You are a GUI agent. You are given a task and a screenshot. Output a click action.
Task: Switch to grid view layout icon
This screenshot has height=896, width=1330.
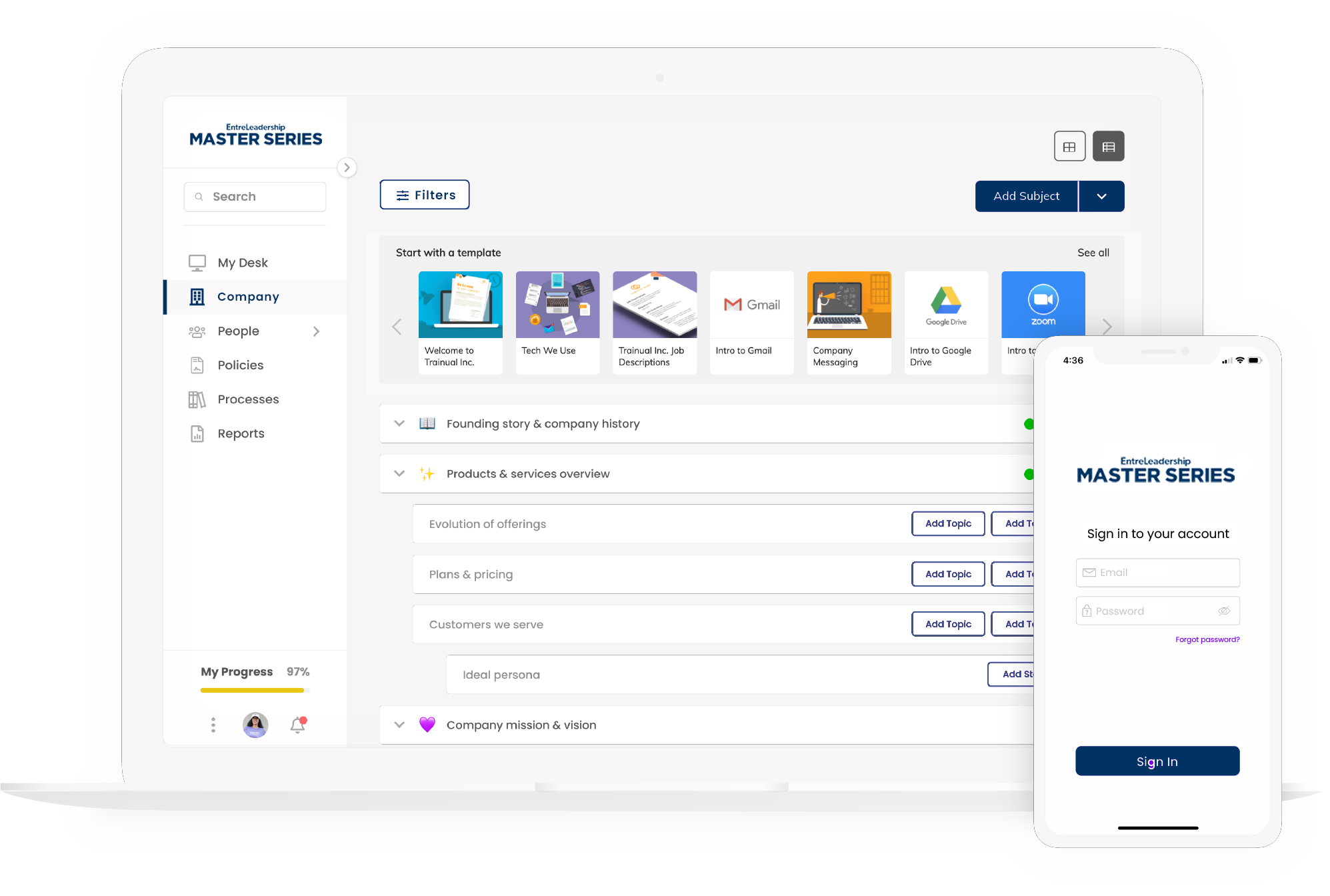pyautogui.click(x=1069, y=147)
